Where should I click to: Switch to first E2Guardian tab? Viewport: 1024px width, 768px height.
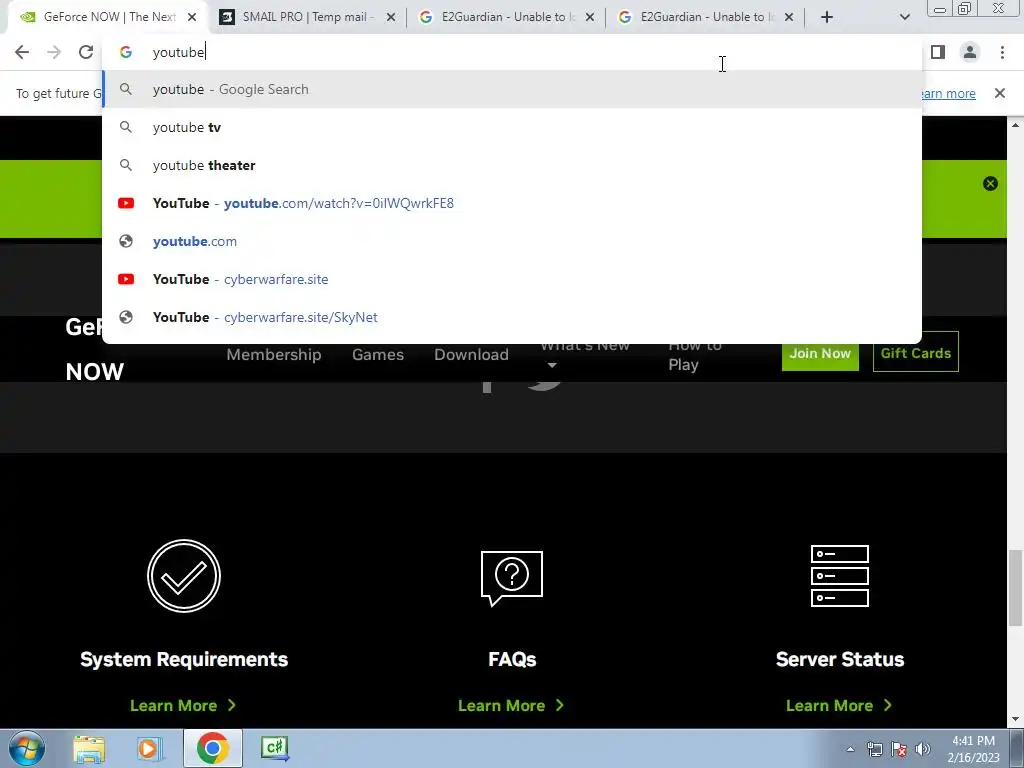point(506,17)
